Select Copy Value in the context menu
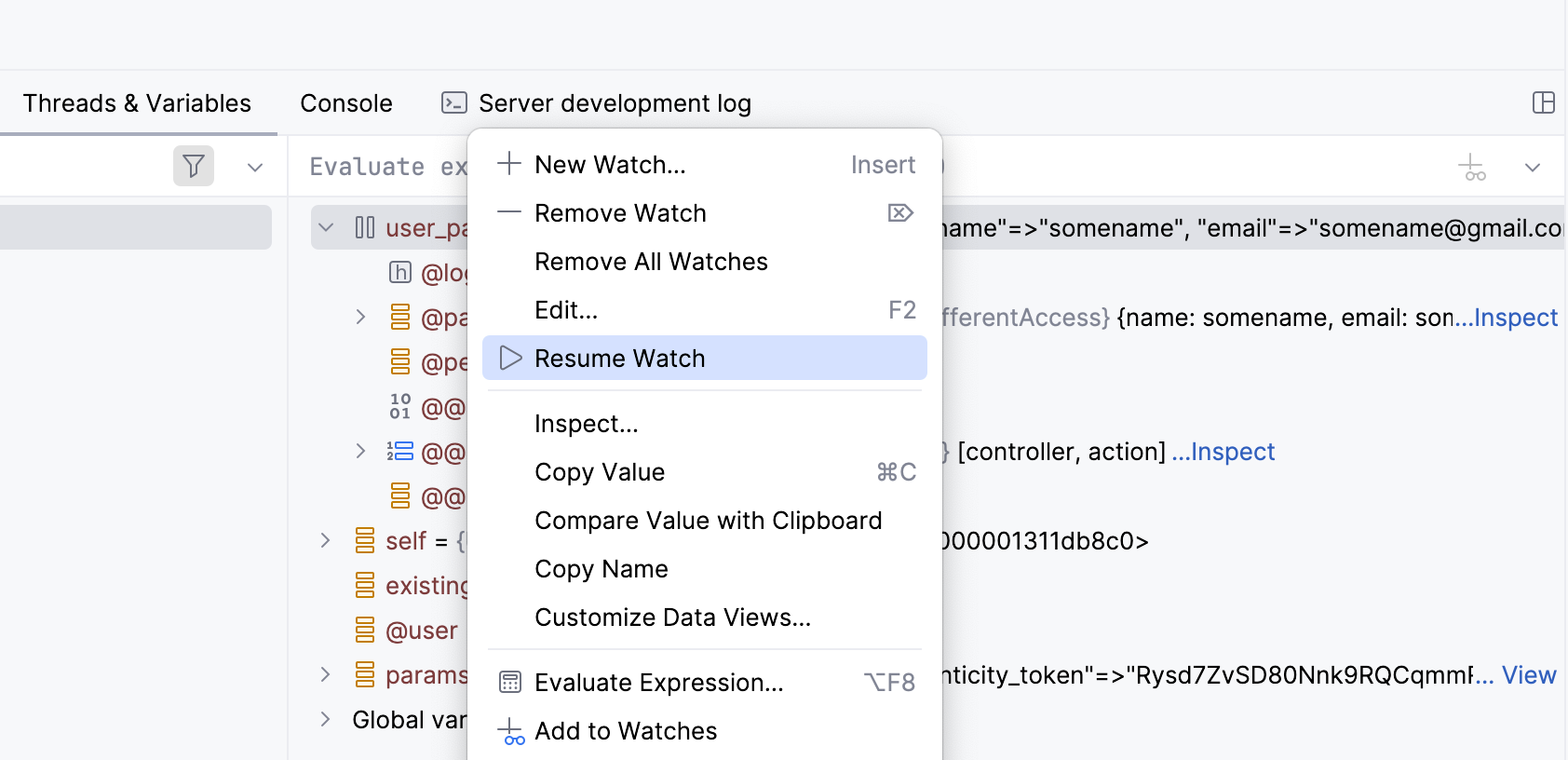 pyautogui.click(x=600, y=472)
